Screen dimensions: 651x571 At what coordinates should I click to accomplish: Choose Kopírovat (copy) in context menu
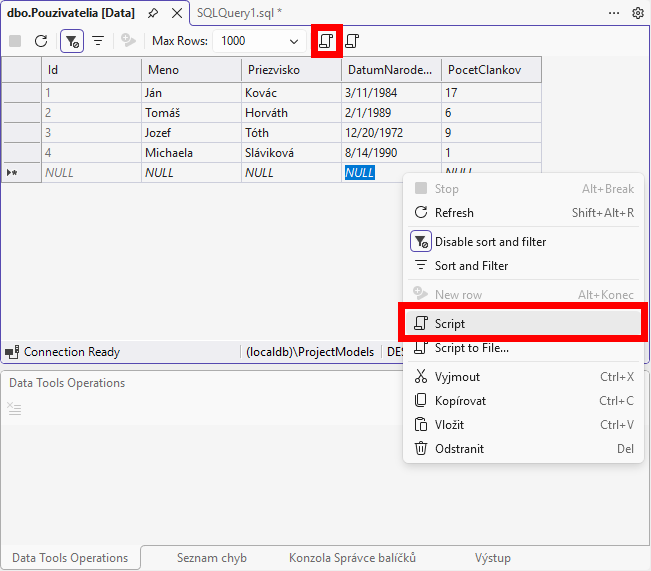[x=523, y=401]
